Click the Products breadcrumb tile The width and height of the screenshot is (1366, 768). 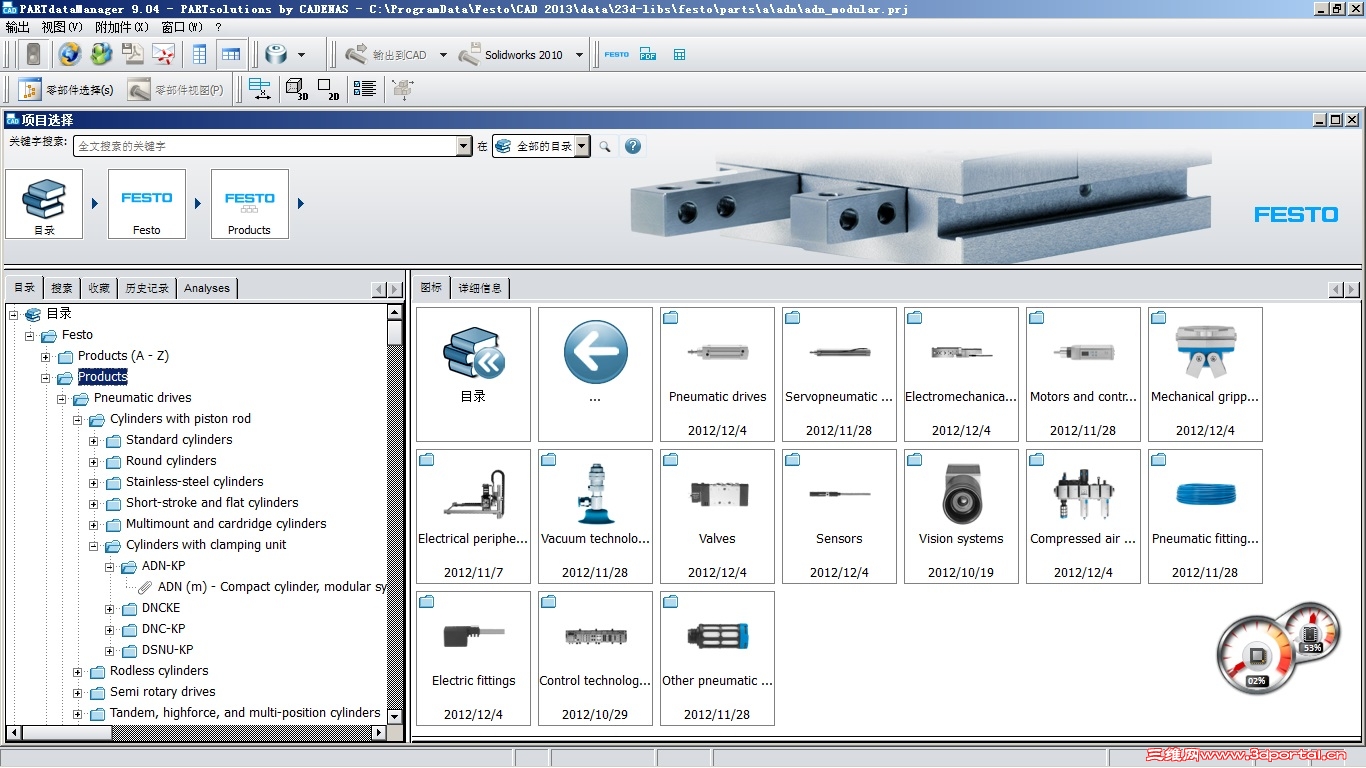click(250, 204)
